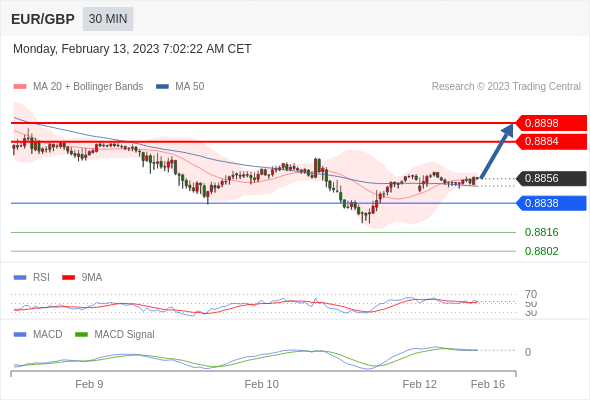Select the 0.8838 blue pivot label

551,203
